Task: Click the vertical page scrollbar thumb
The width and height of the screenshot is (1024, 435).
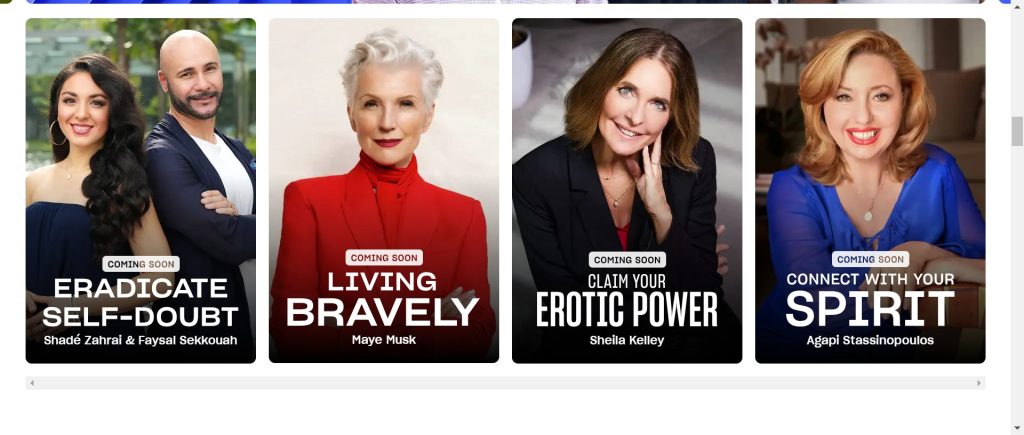Action: click(x=1017, y=131)
